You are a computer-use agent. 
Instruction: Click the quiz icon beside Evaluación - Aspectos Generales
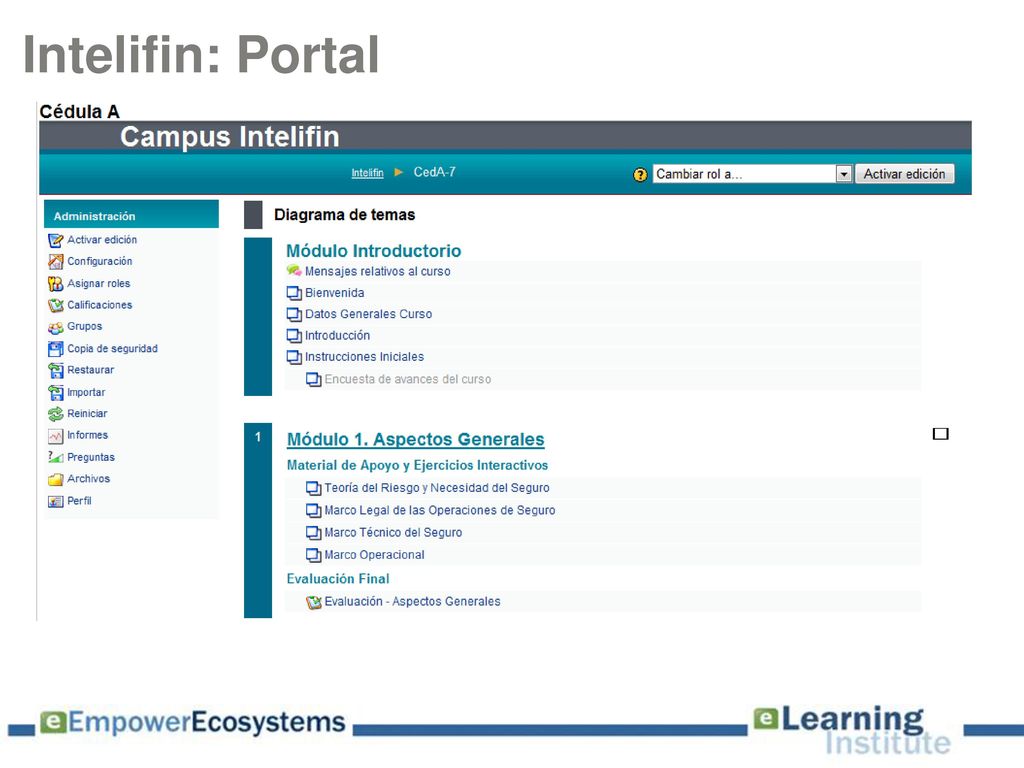313,602
